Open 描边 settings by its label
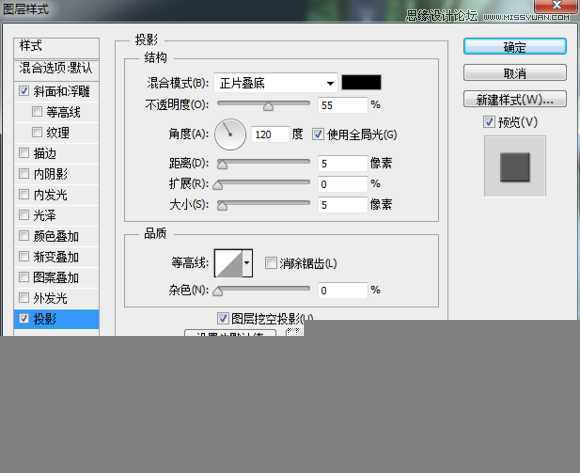This screenshot has height=473, width=580. [x=45, y=153]
